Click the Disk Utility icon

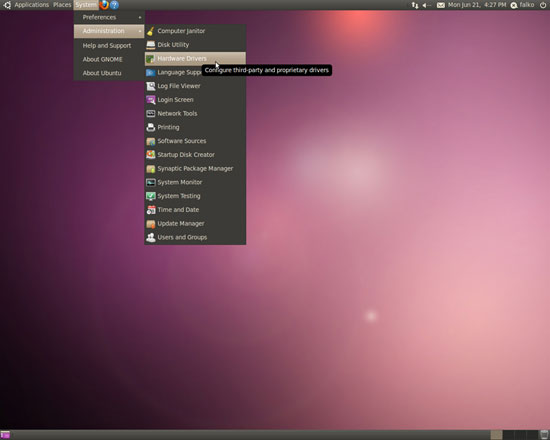tap(151, 45)
